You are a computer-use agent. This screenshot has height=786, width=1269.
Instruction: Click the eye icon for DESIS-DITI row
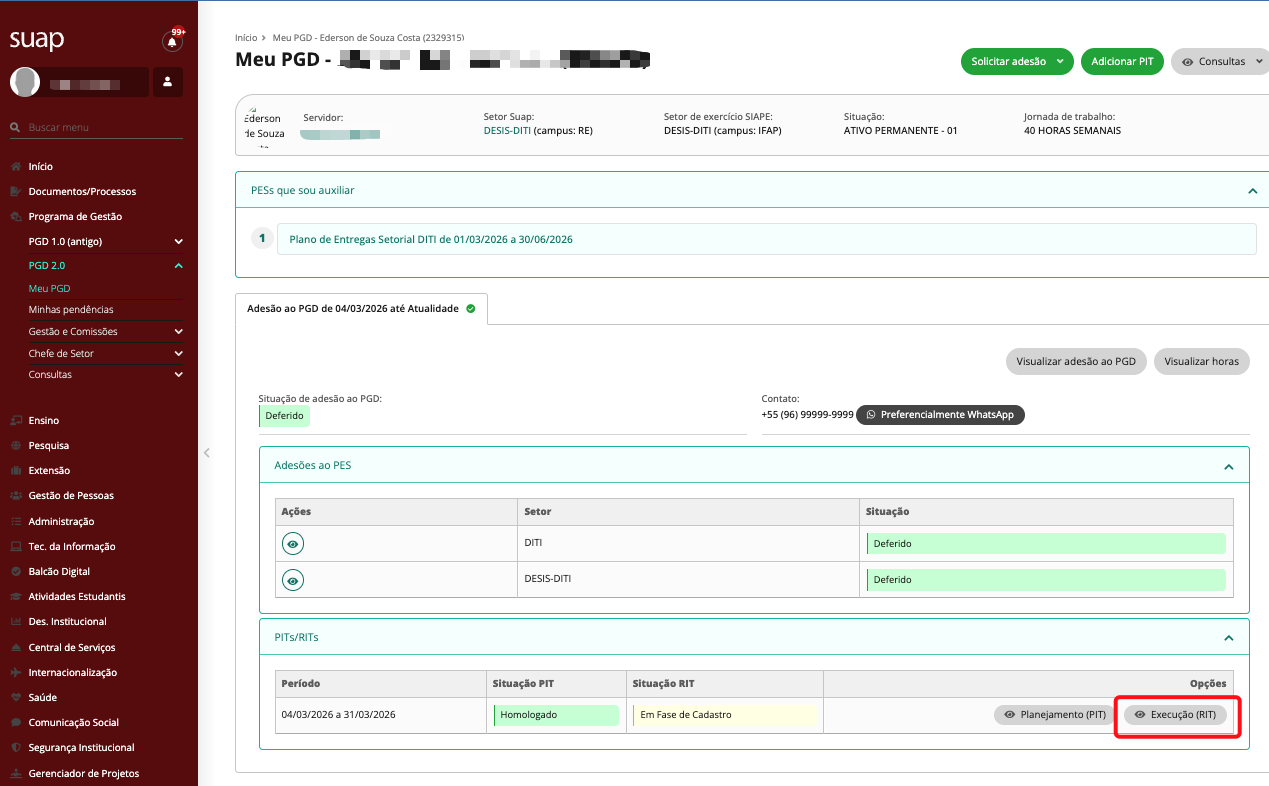coord(293,580)
